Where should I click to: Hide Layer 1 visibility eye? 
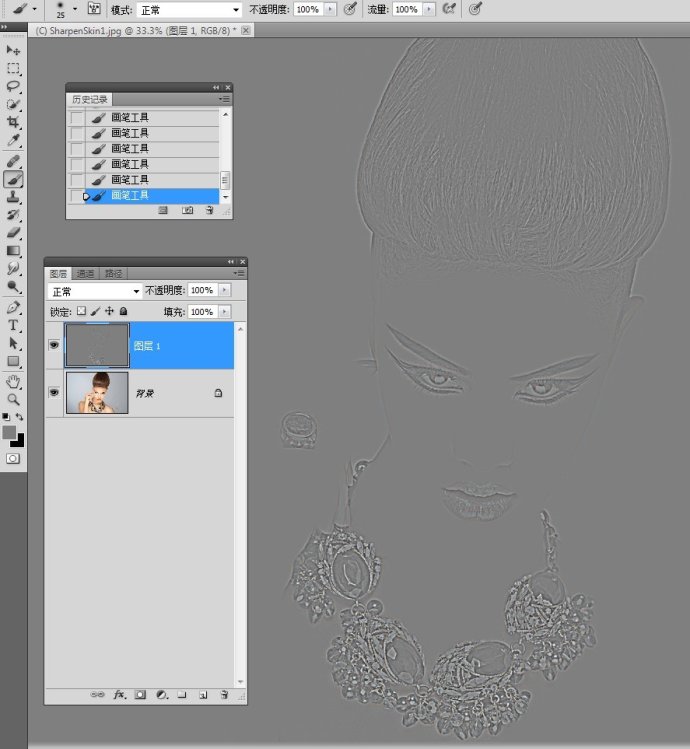[54, 345]
